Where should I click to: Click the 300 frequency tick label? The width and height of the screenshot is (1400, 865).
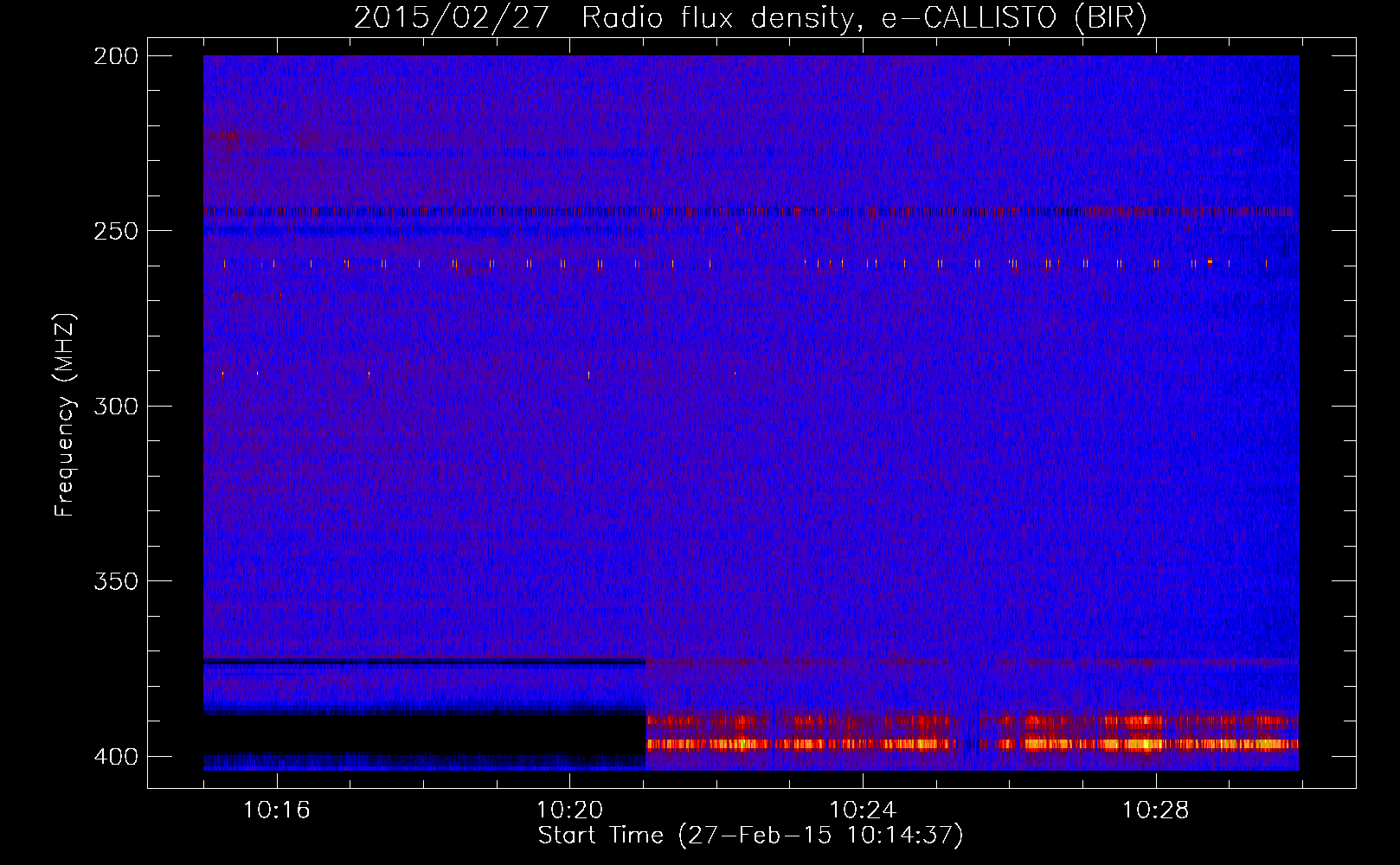116,407
